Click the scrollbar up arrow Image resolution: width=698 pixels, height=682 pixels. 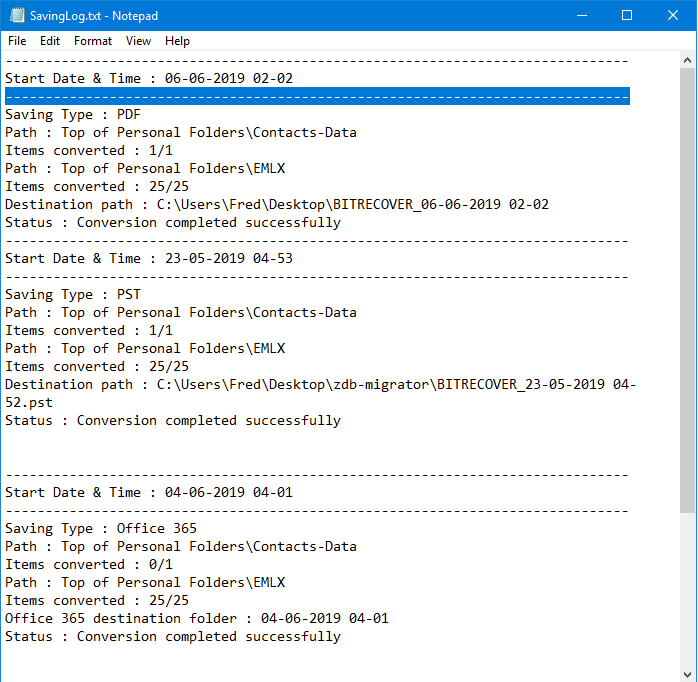pos(687,60)
